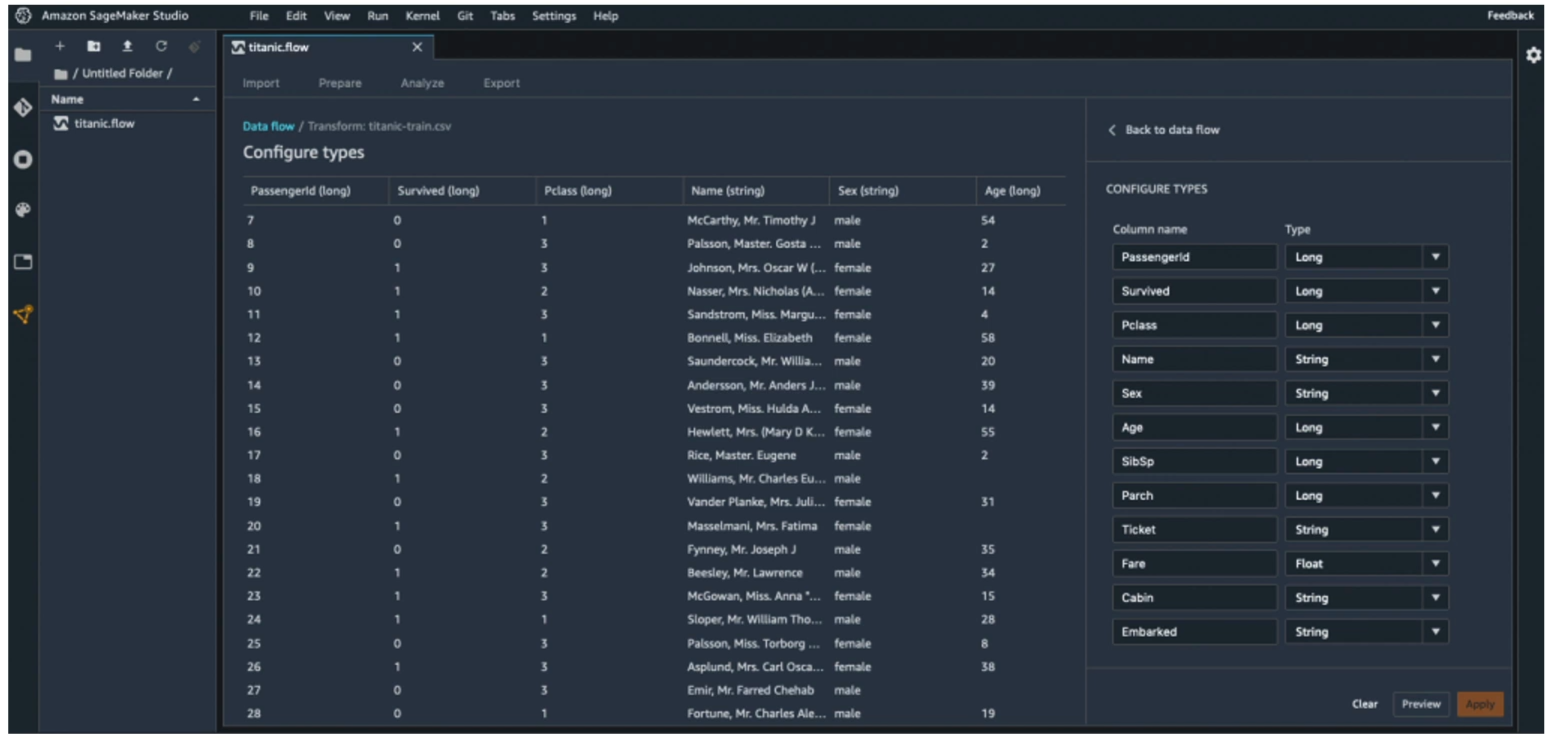Click the Data flow breadcrumb link

[268, 127]
